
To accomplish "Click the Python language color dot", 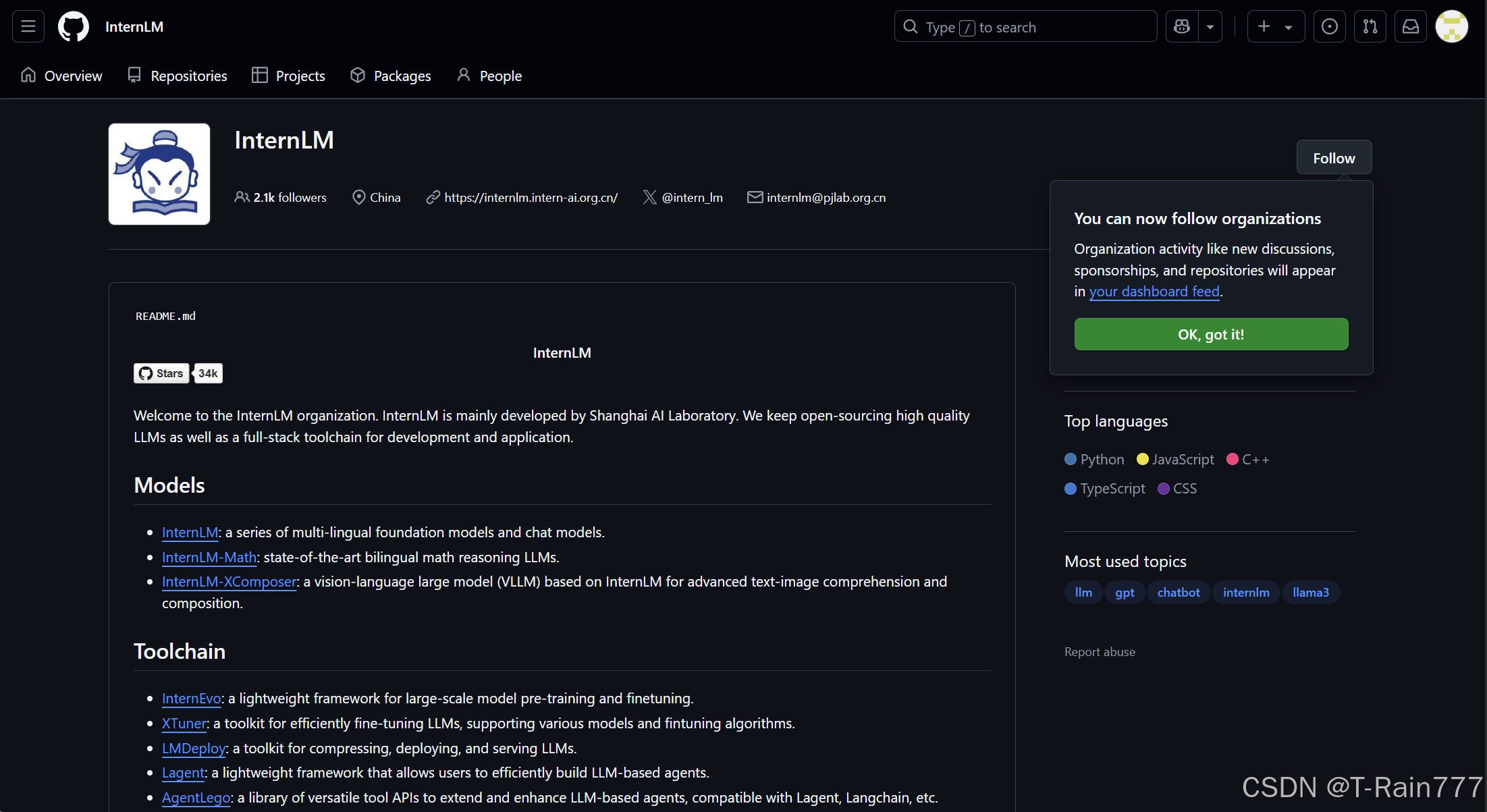I will click(x=1071, y=459).
